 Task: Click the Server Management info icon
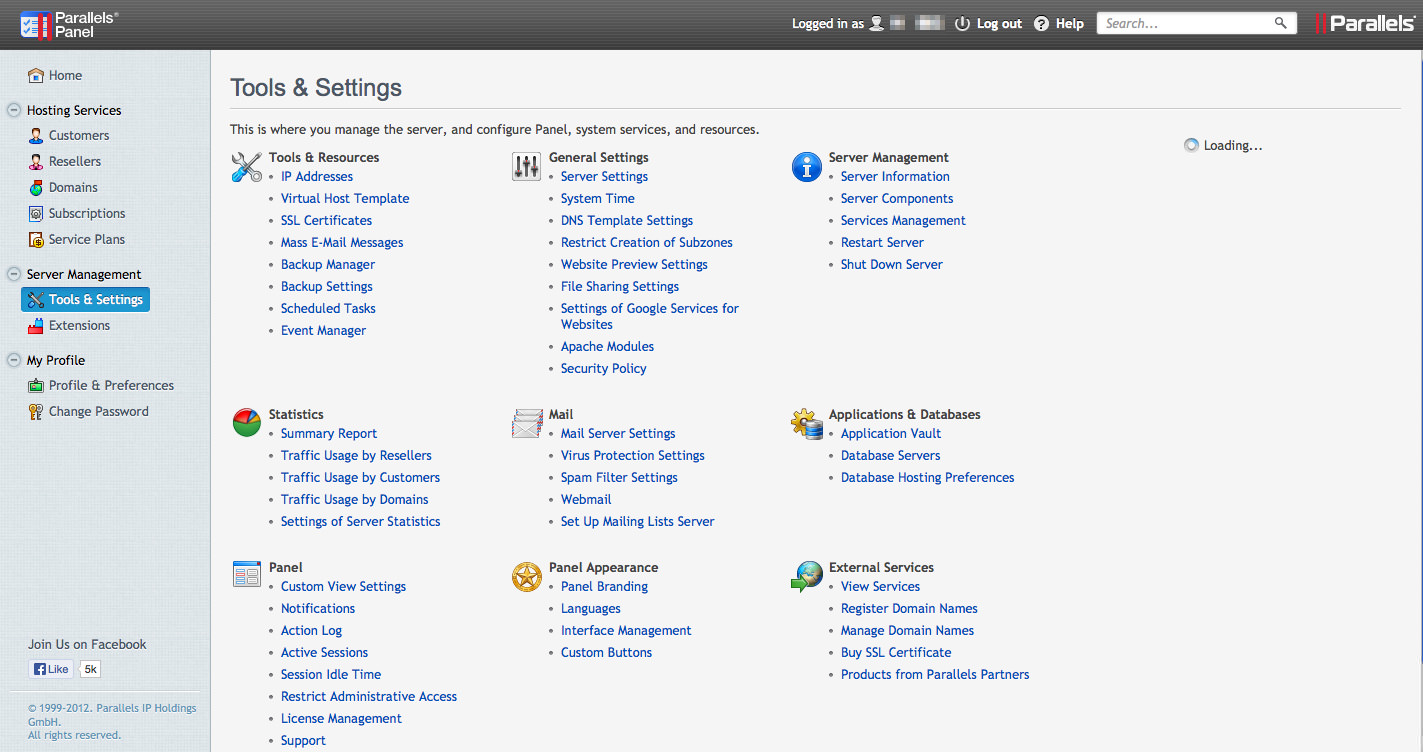pos(806,167)
